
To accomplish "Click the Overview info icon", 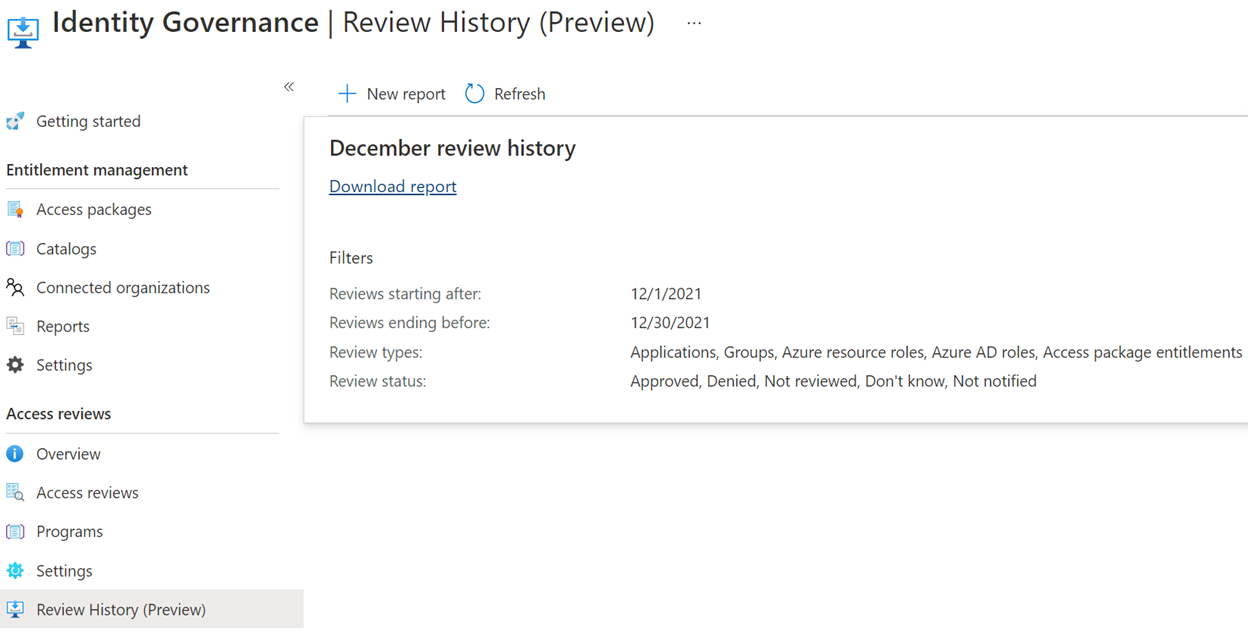I will pyautogui.click(x=15, y=454).
